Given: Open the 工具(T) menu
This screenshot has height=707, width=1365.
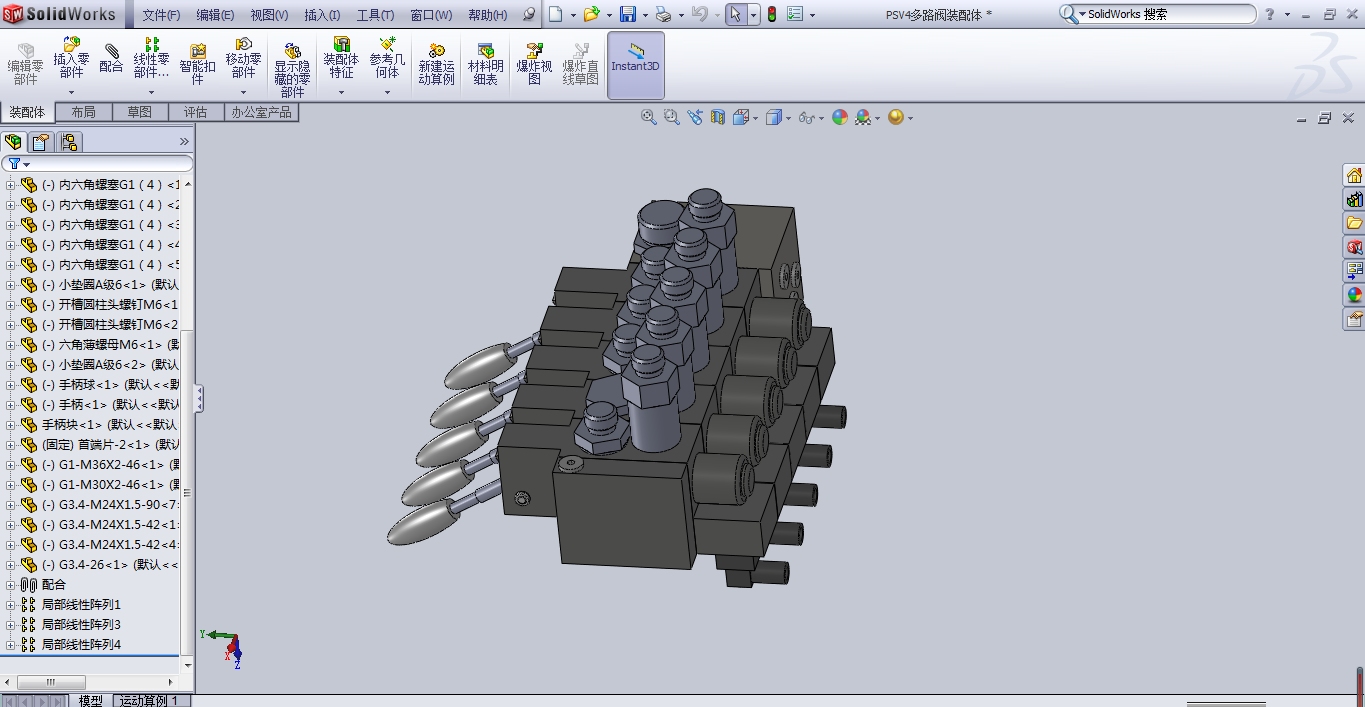Looking at the screenshot, I should [x=376, y=15].
